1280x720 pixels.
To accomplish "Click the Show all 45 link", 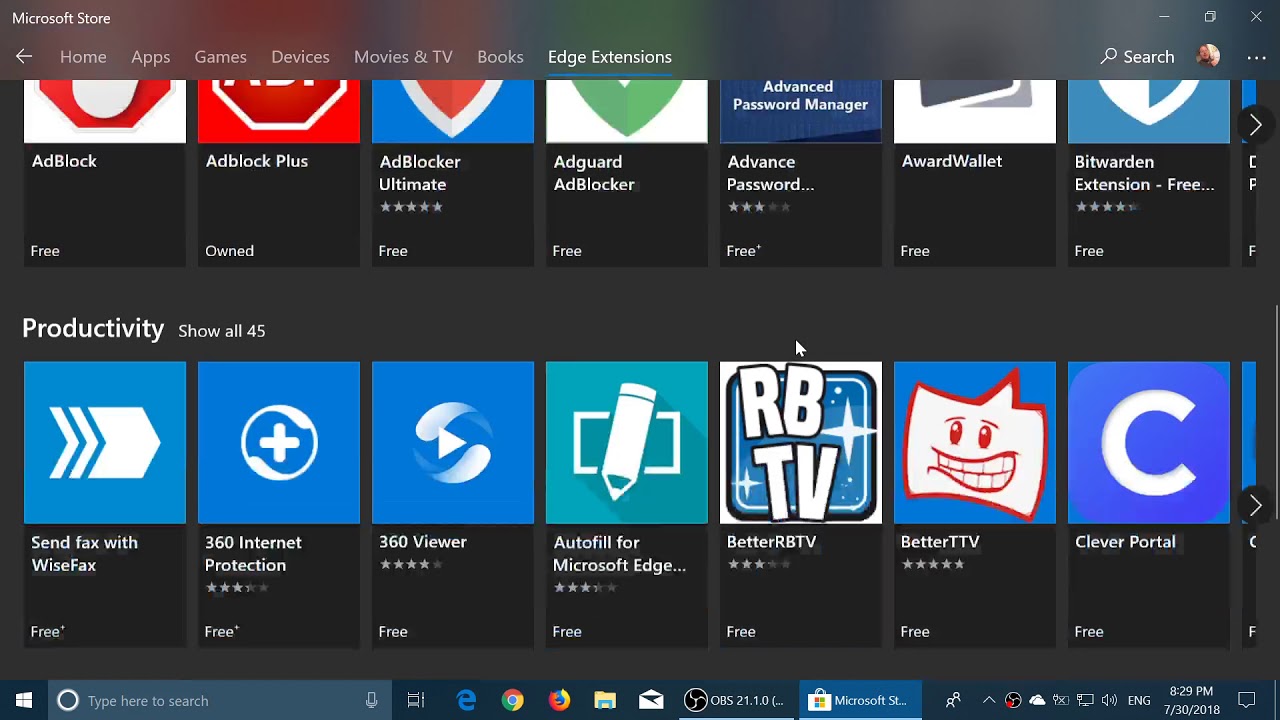I will (222, 331).
